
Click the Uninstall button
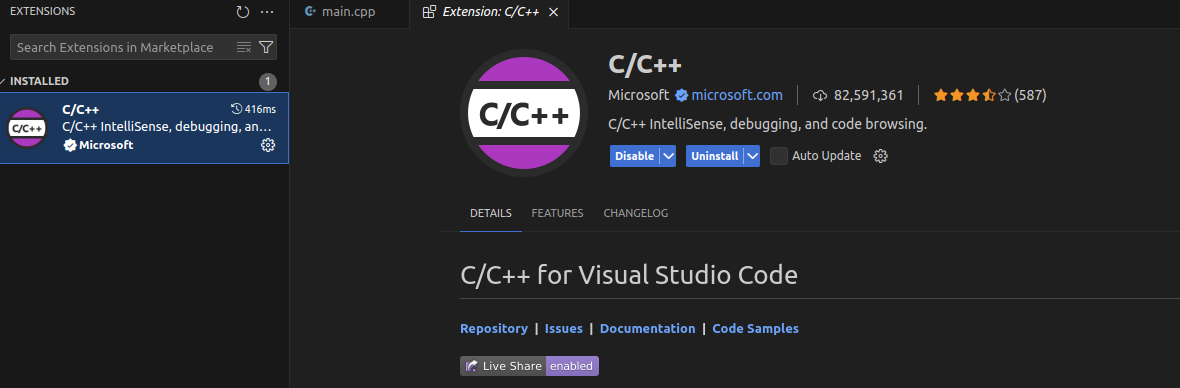(714, 156)
